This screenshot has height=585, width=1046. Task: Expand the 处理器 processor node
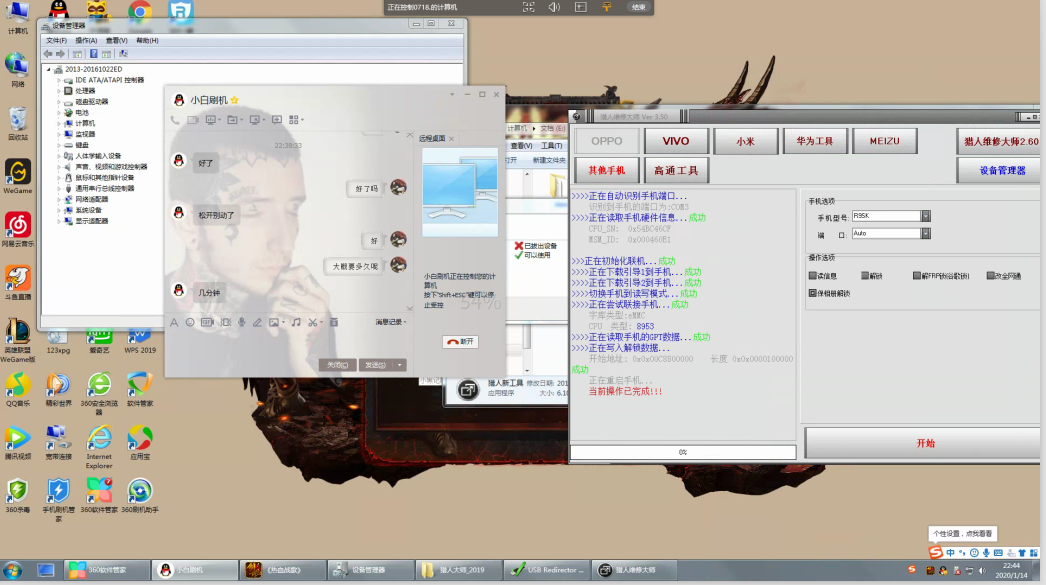(x=59, y=91)
